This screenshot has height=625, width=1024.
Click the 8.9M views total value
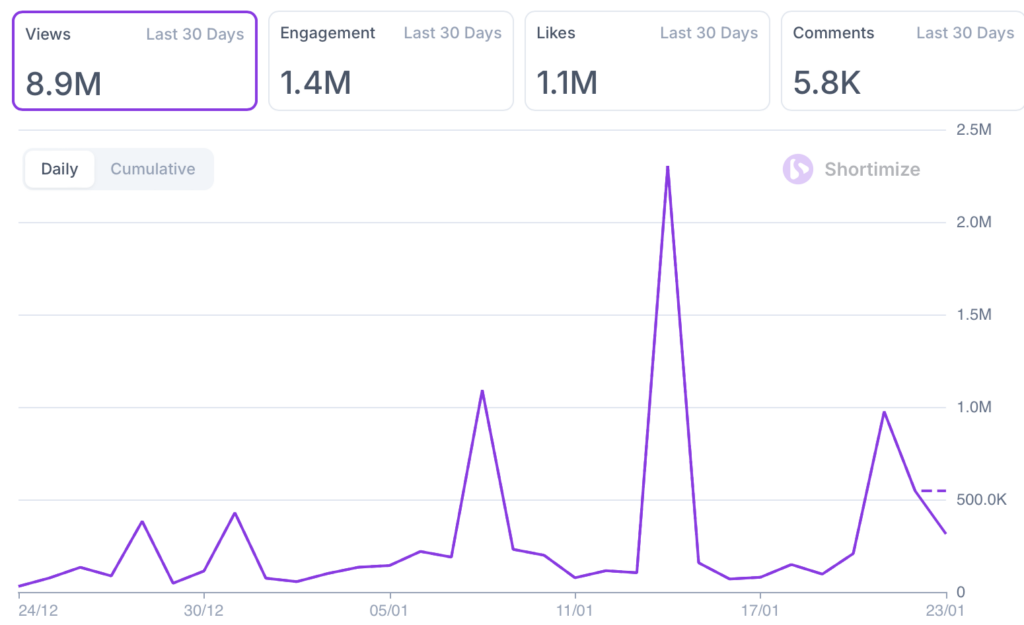[64, 84]
